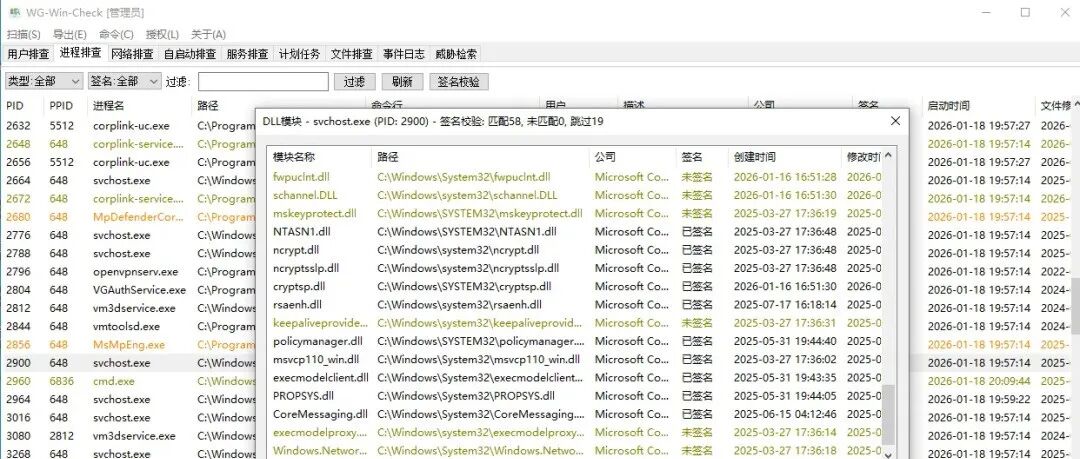The image size is (1080, 459).
Task: Switch to the 服务排查 tab
Action: 247,54
